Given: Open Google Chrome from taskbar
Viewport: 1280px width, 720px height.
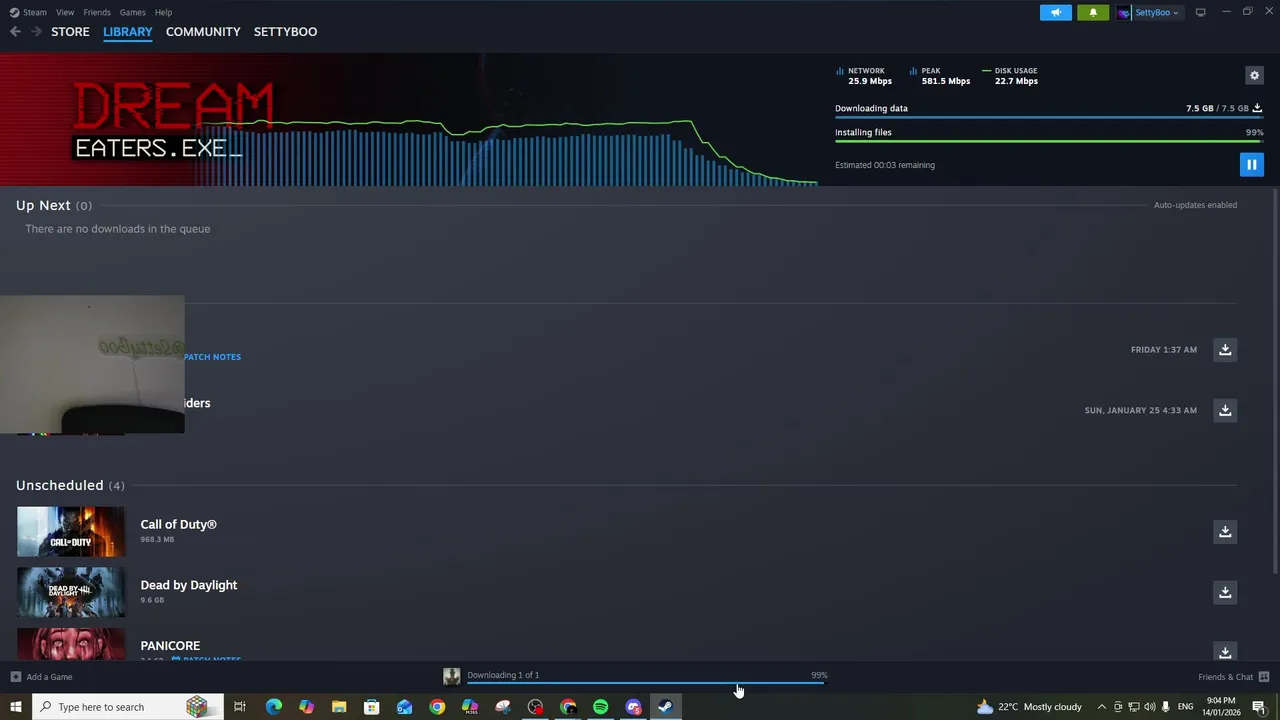Looking at the screenshot, I should (437, 707).
